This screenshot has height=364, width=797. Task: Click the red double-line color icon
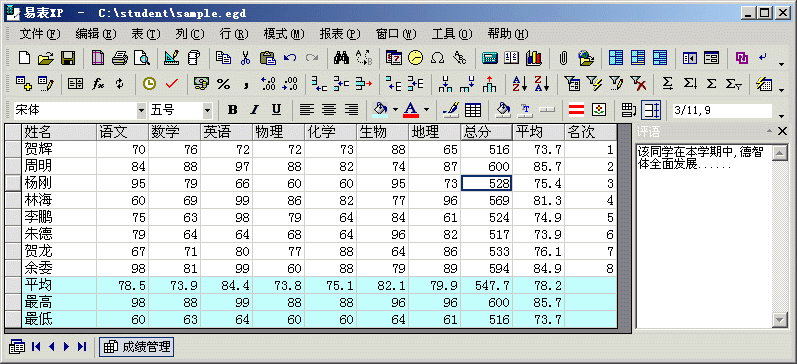click(x=576, y=109)
